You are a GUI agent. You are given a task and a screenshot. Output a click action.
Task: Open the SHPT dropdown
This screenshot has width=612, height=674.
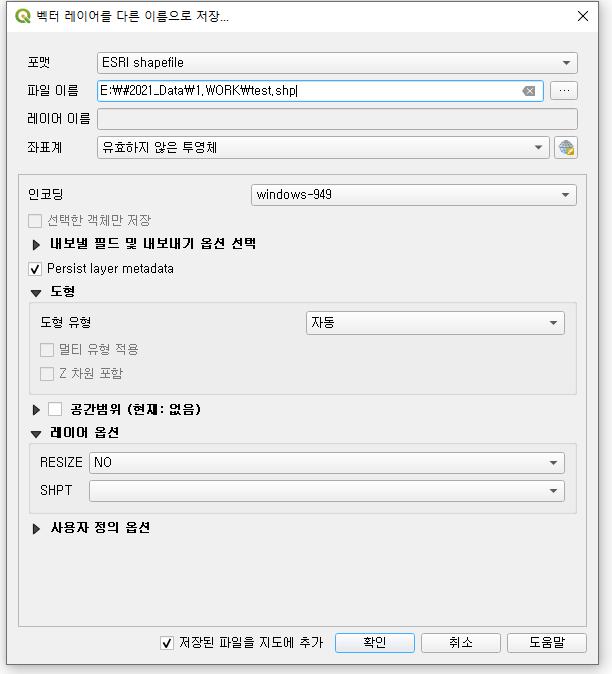coord(327,491)
